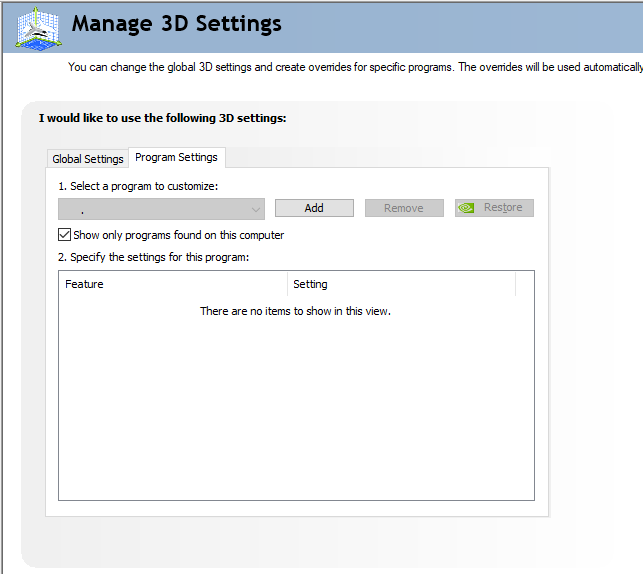Image resolution: width=643 pixels, height=574 pixels.
Task: Click the "Specify the settings for this program" label
Action: point(153,257)
